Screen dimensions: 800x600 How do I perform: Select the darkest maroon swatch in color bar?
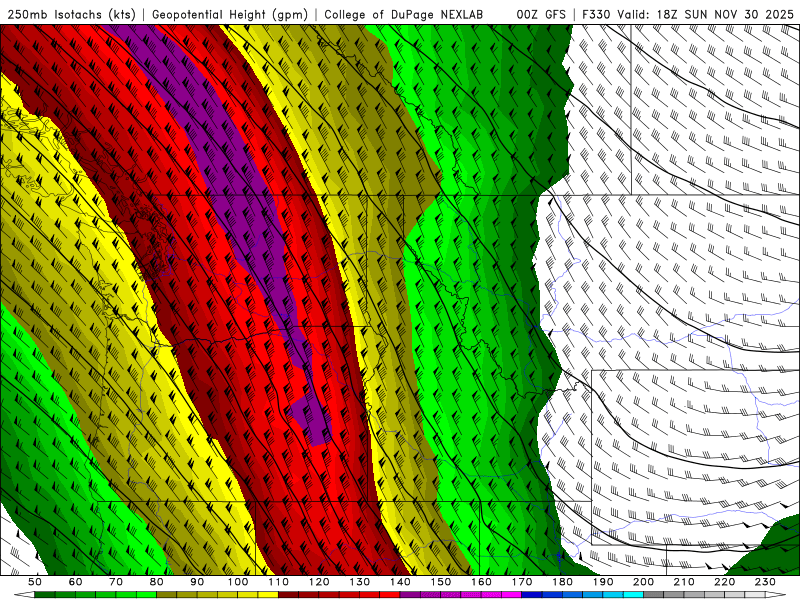point(288,594)
